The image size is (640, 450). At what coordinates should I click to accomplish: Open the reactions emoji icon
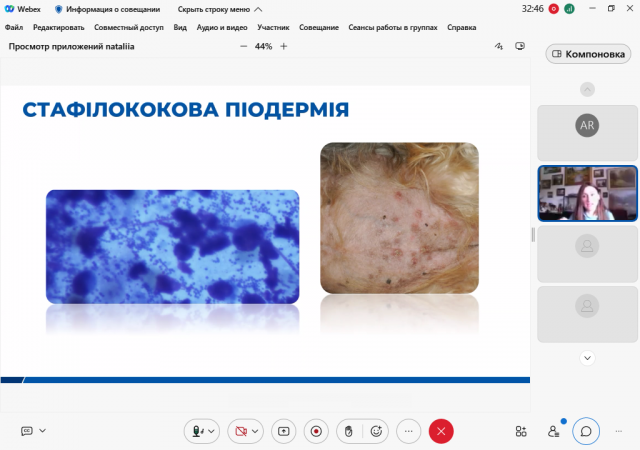pos(376,431)
